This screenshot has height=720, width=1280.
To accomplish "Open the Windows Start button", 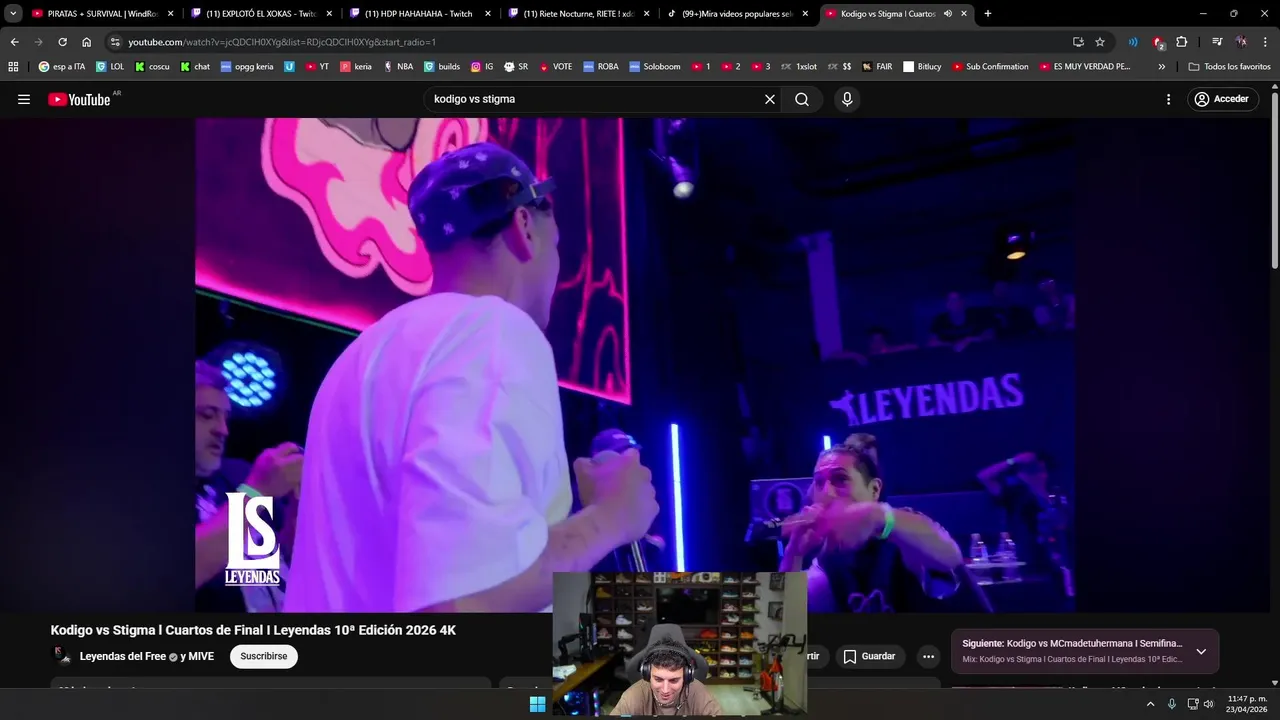I will click(x=538, y=704).
